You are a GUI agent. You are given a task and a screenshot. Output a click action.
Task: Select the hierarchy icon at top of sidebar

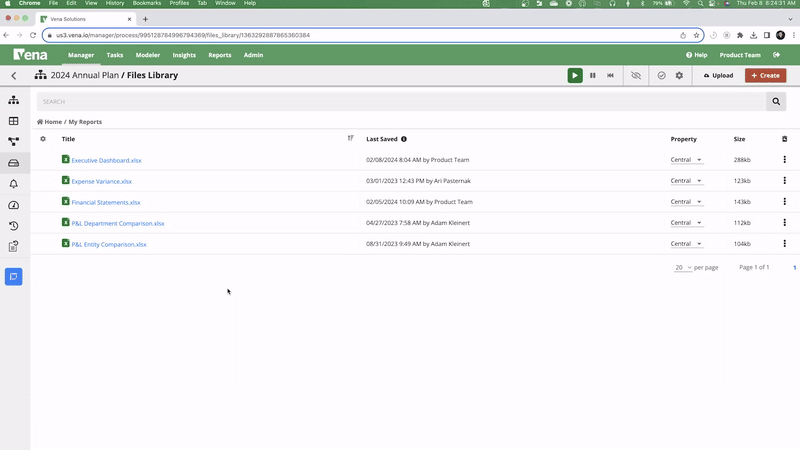point(14,100)
